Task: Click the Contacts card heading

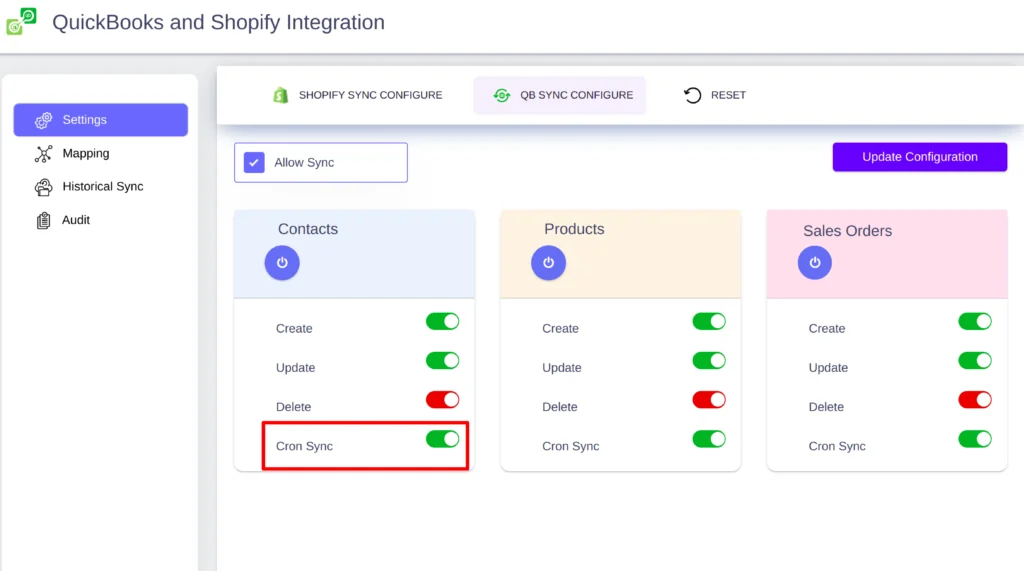Action: tap(308, 229)
